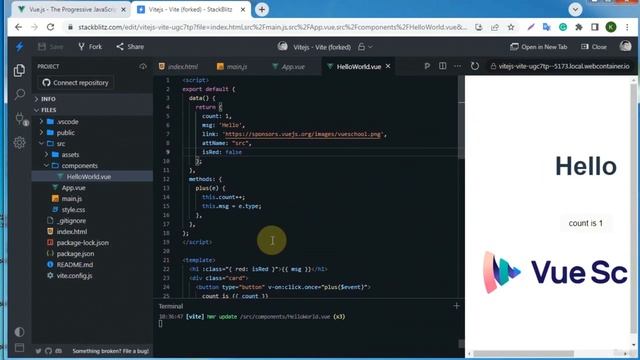
Task: Open .gitignore in file tree
Action: [92, 221]
